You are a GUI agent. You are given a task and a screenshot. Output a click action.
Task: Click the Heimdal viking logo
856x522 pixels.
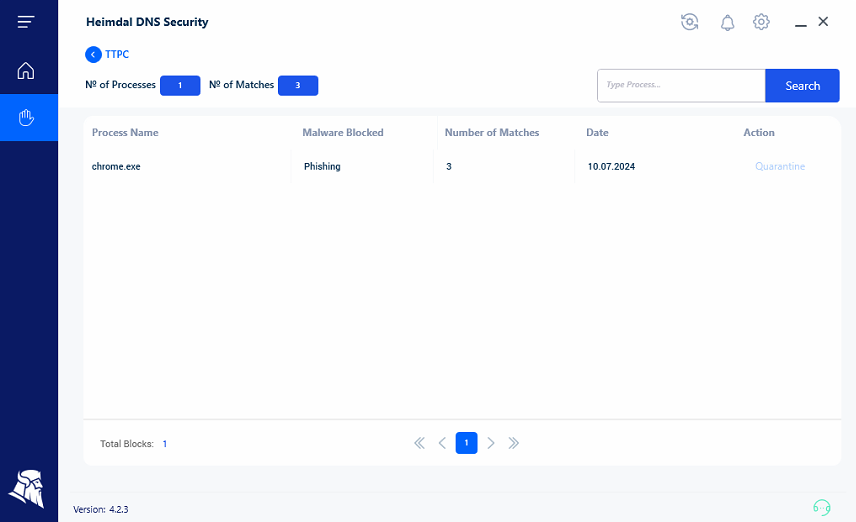pos(26,489)
